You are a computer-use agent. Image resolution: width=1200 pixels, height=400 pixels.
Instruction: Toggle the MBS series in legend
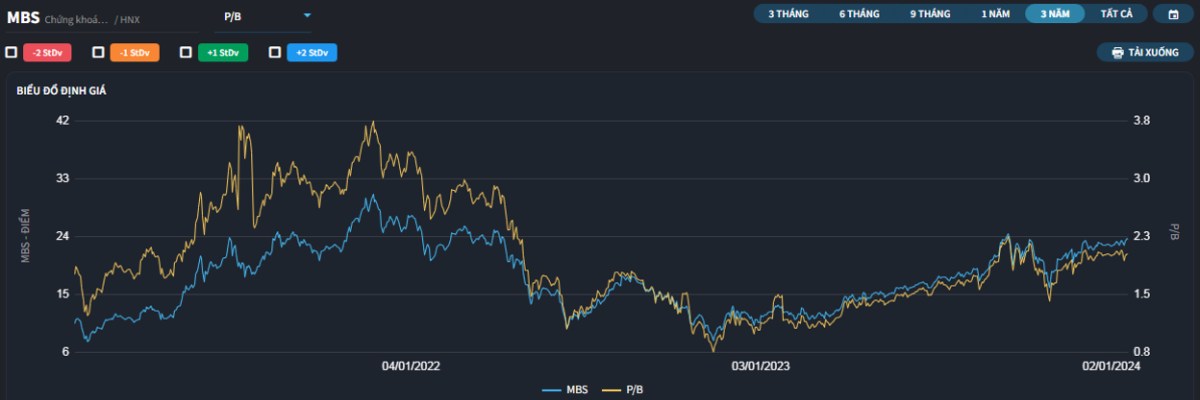point(565,389)
